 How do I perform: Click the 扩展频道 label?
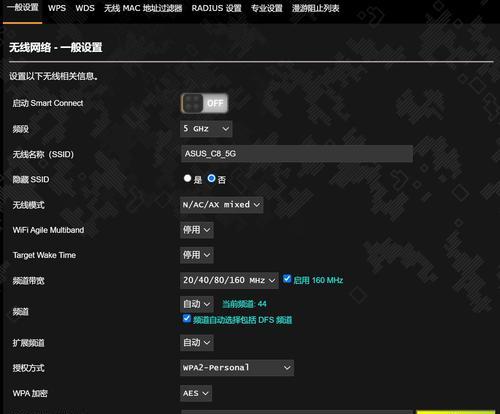click(x=28, y=343)
